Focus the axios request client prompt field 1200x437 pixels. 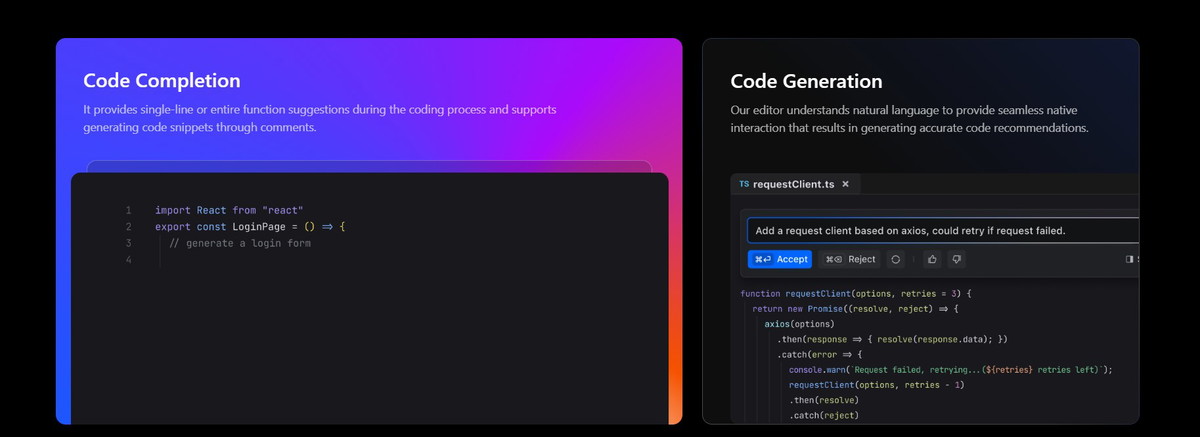[x=940, y=231]
